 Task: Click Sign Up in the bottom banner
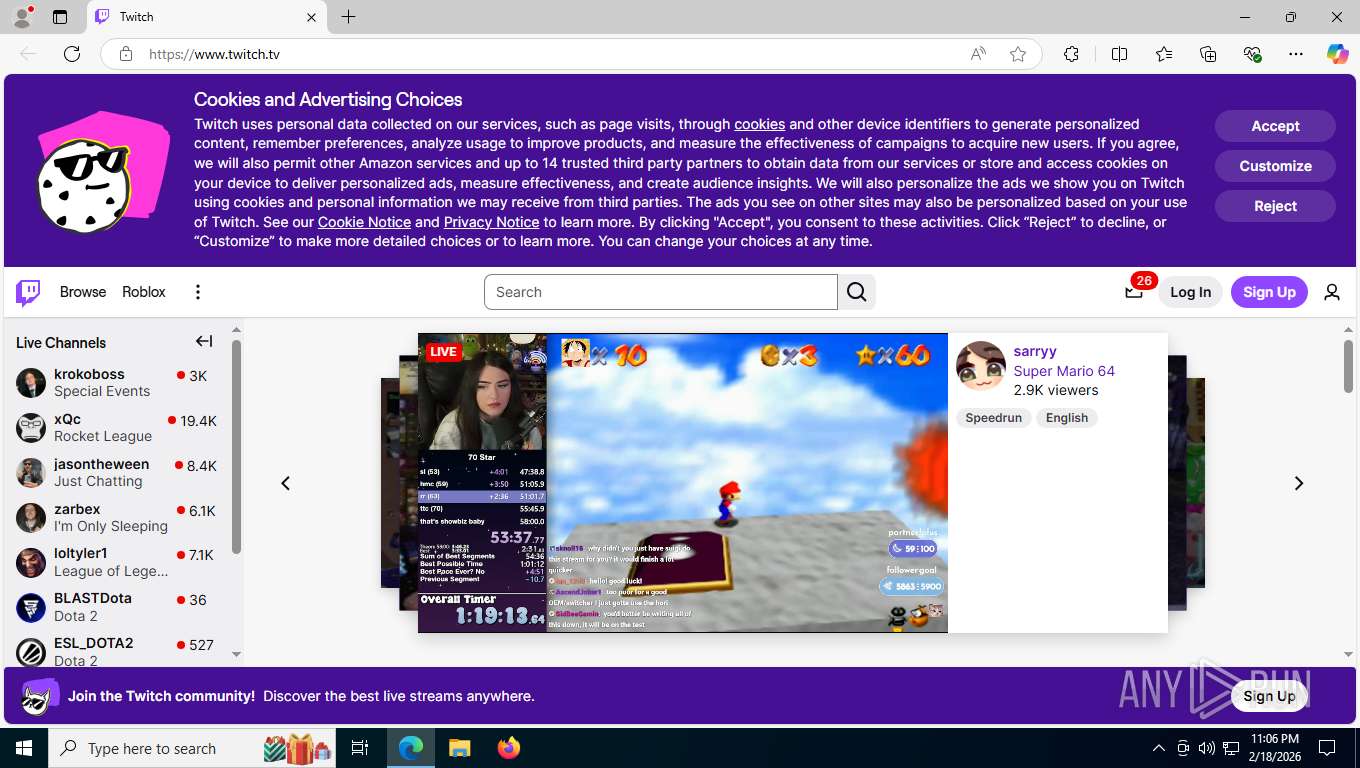click(x=1269, y=696)
